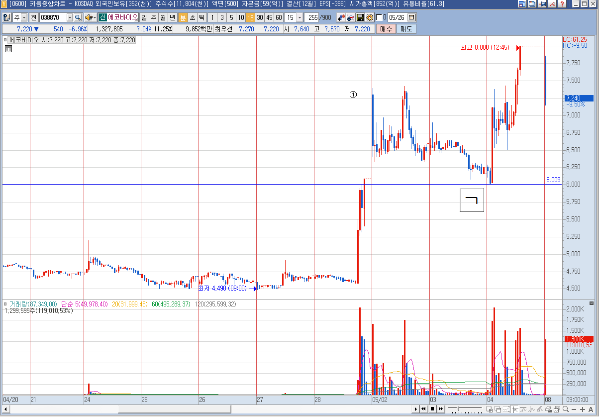The height and width of the screenshot is (417, 600).
Task: Choose the 45-minute interval button
Action: 269,18
